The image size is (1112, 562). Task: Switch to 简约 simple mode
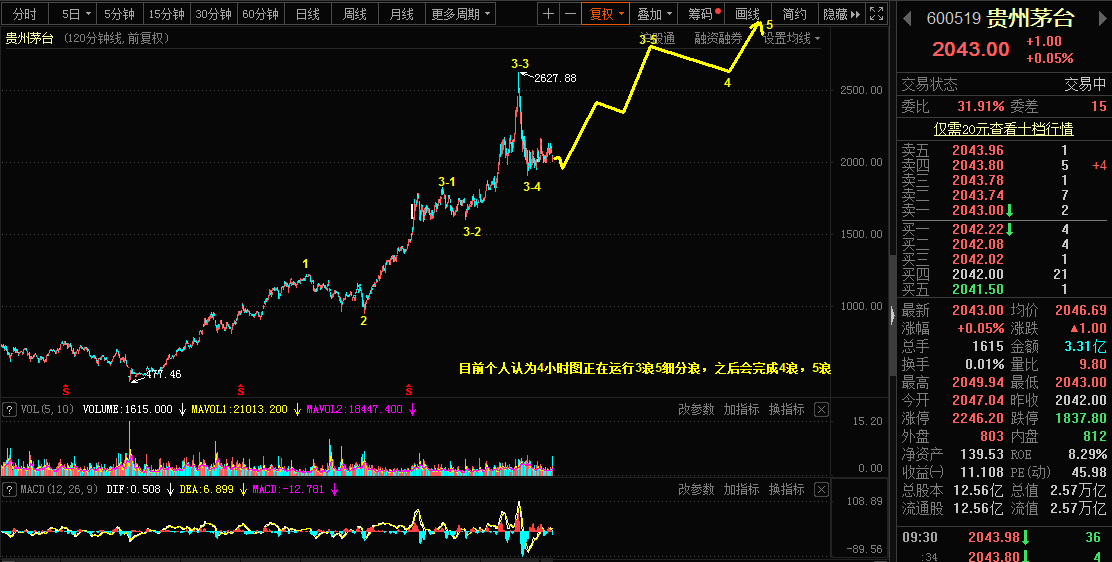click(794, 13)
